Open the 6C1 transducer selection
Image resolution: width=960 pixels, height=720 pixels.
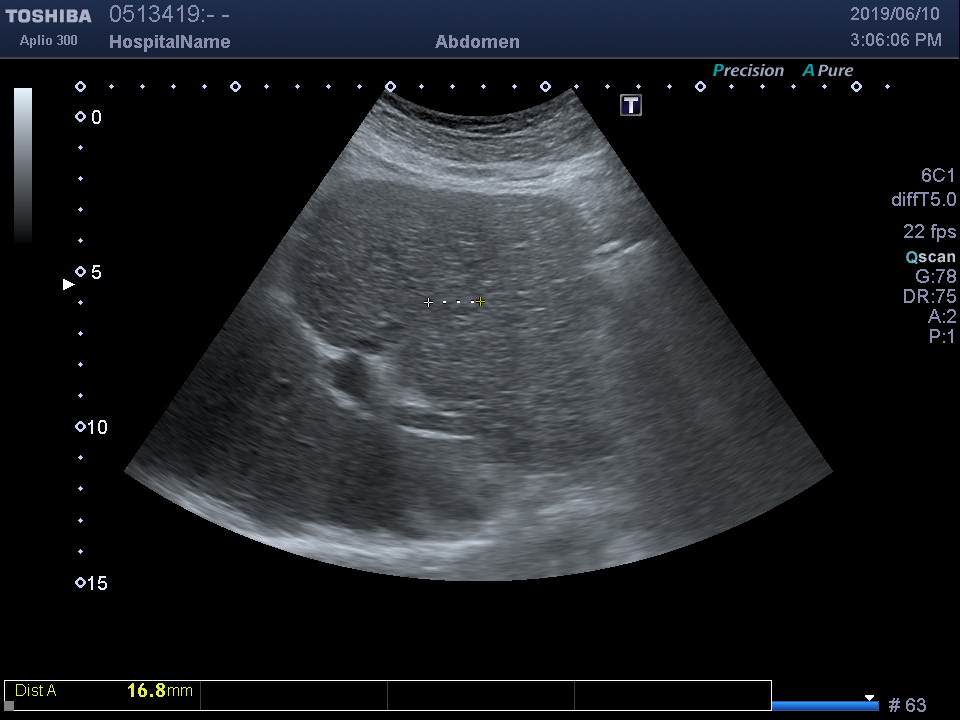pos(938,176)
